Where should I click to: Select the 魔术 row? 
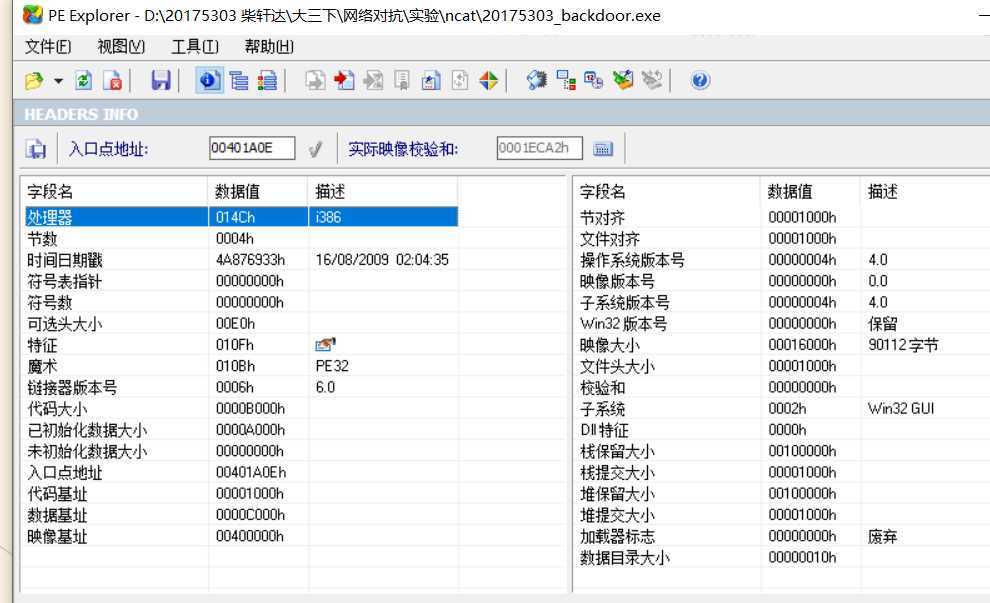pos(241,366)
